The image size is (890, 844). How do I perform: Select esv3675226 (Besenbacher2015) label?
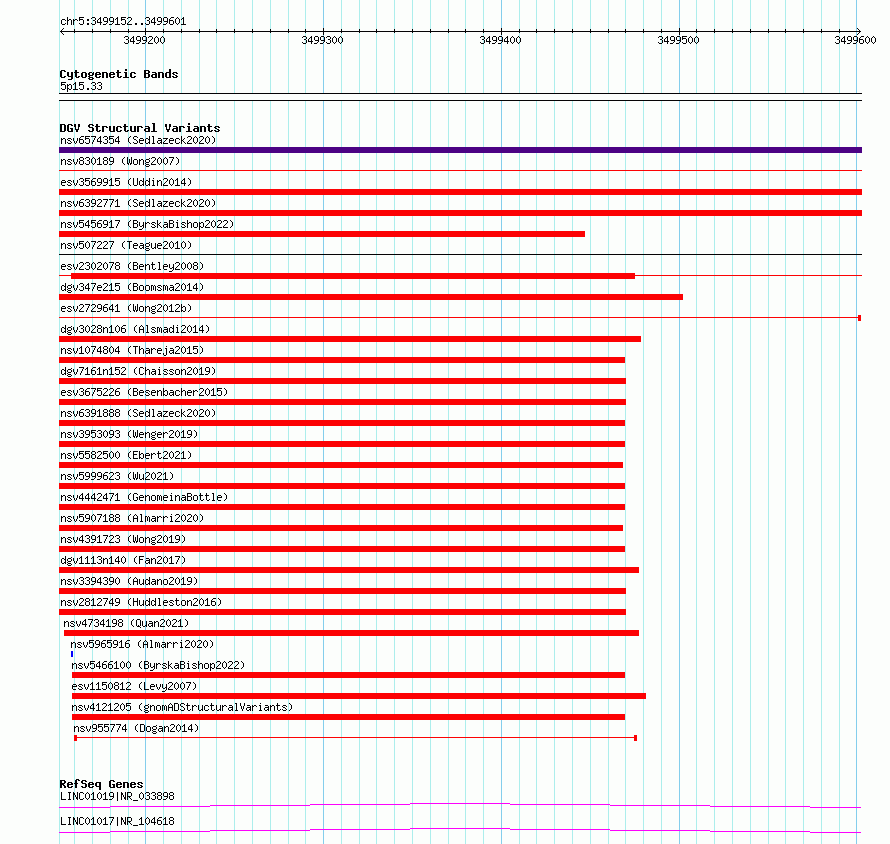tap(144, 392)
